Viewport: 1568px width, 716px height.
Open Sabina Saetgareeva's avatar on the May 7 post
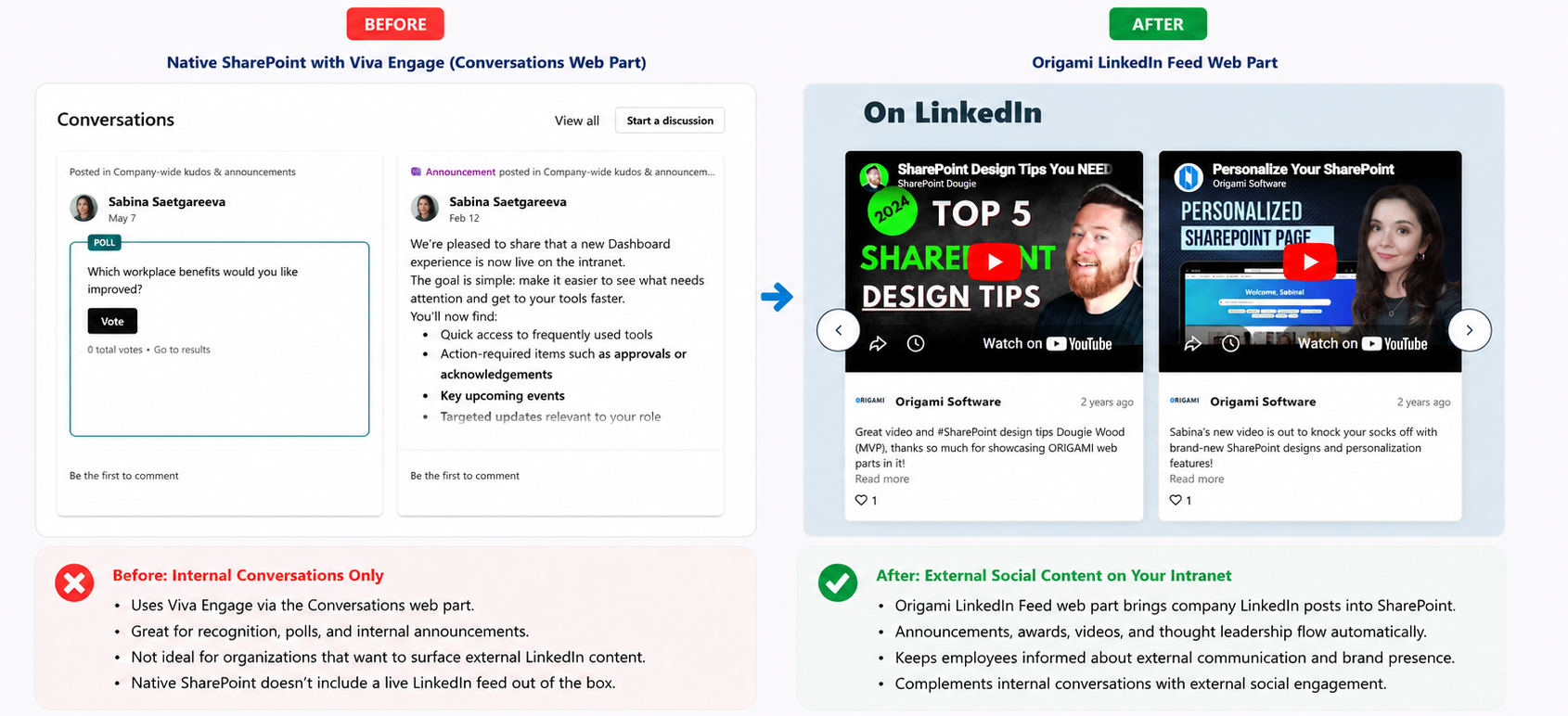[84, 208]
